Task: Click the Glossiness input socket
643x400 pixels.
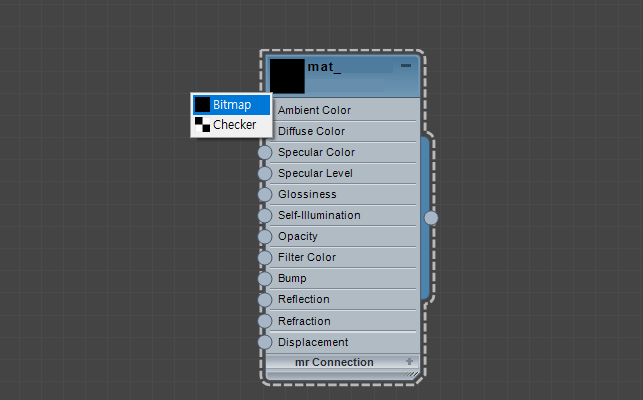Action: [265, 194]
